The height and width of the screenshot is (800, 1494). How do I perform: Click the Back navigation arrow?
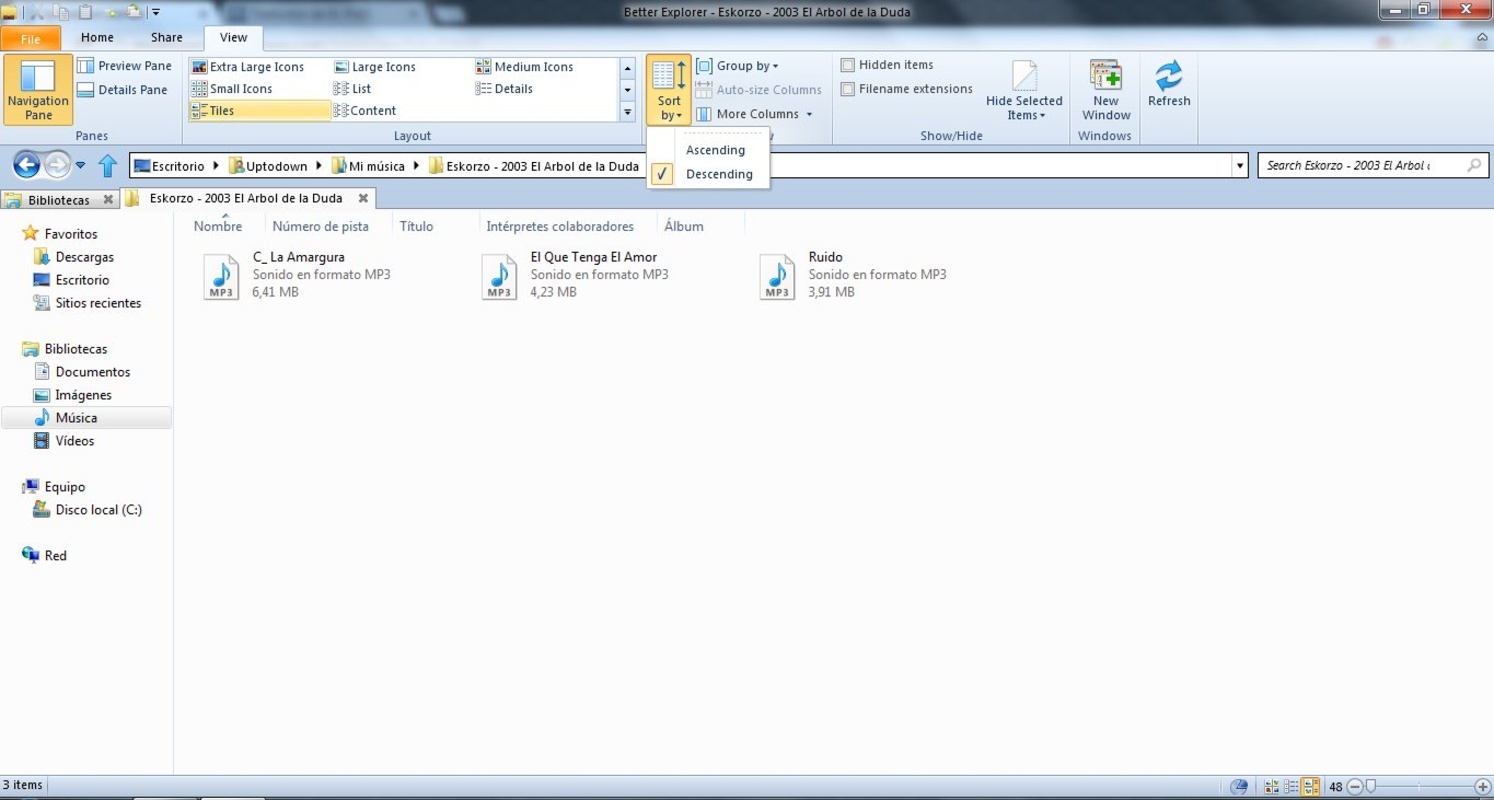pyautogui.click(x=27, y=165)
